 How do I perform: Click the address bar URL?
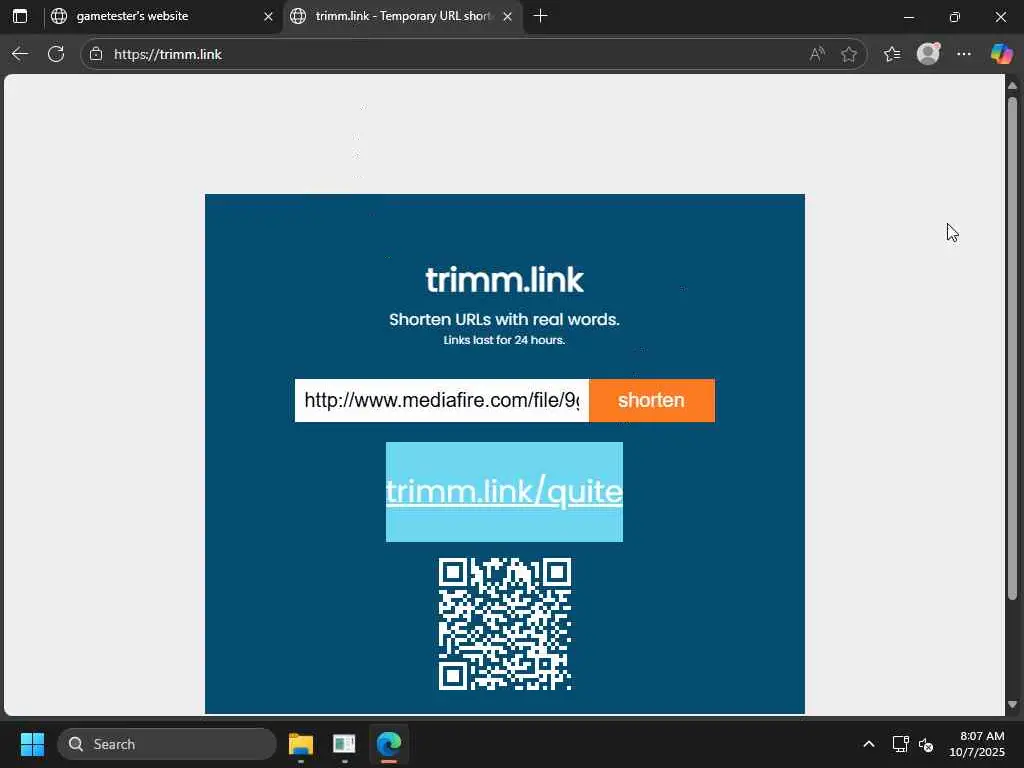168,54
